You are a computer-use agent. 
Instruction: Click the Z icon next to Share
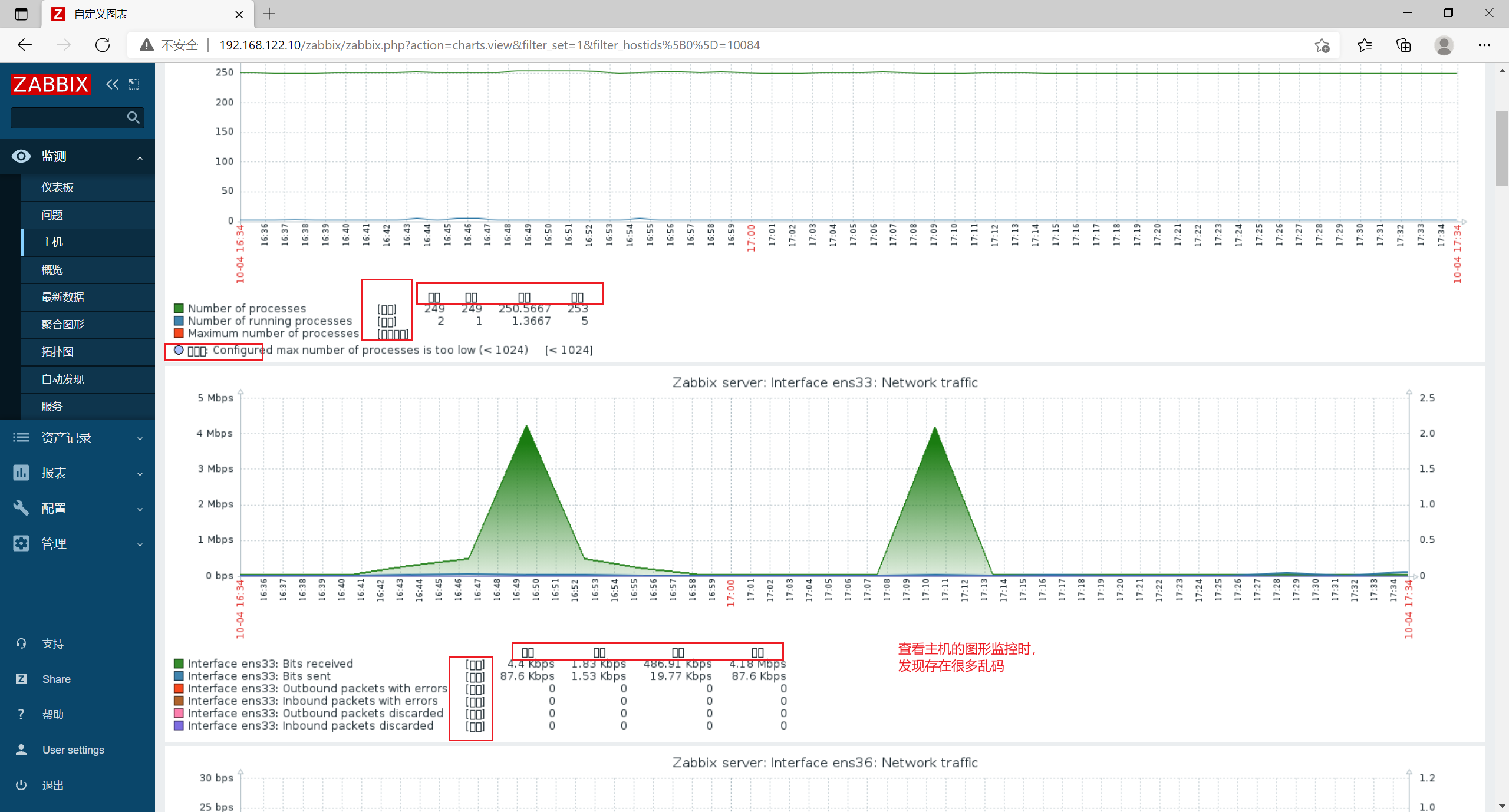click(x=21, y=679)
